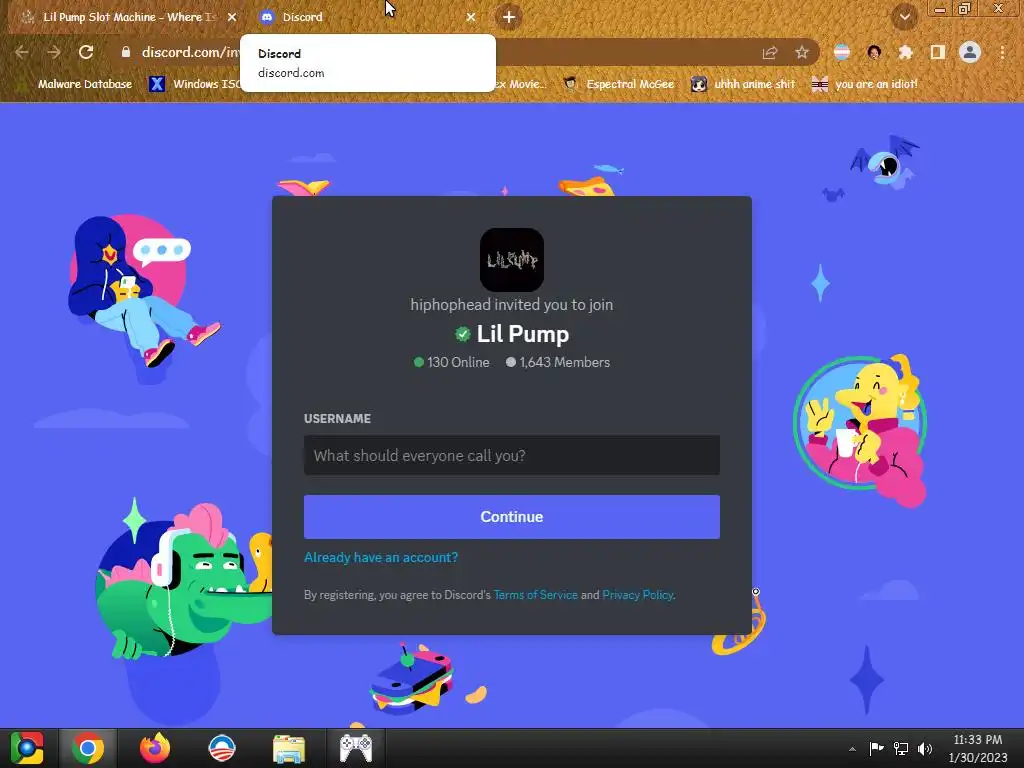Click the hiphophead invited you to join text
This screenshot has width=1024, height=768.
(x=511, y=304)
